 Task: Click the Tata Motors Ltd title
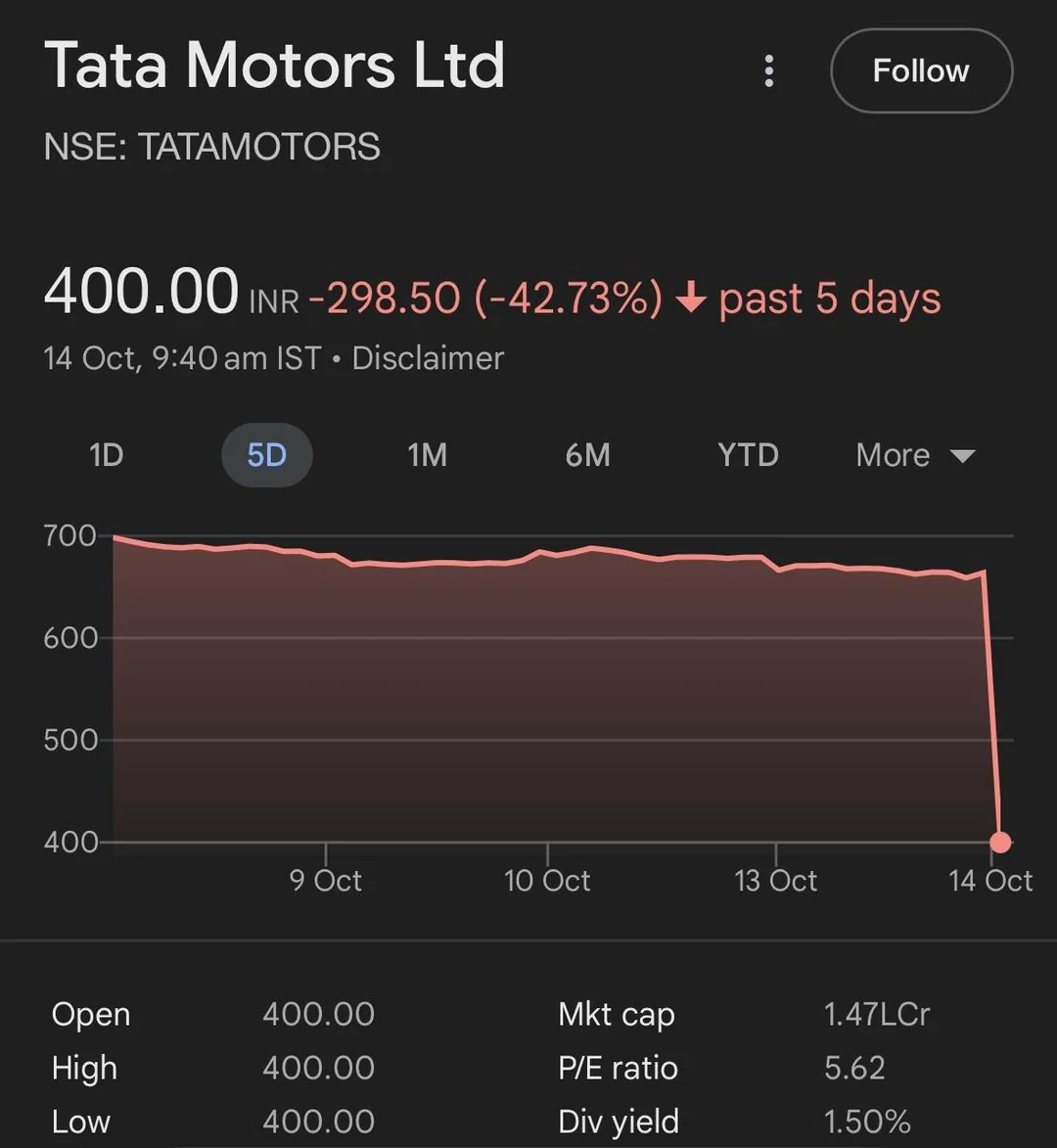(275, 67)
